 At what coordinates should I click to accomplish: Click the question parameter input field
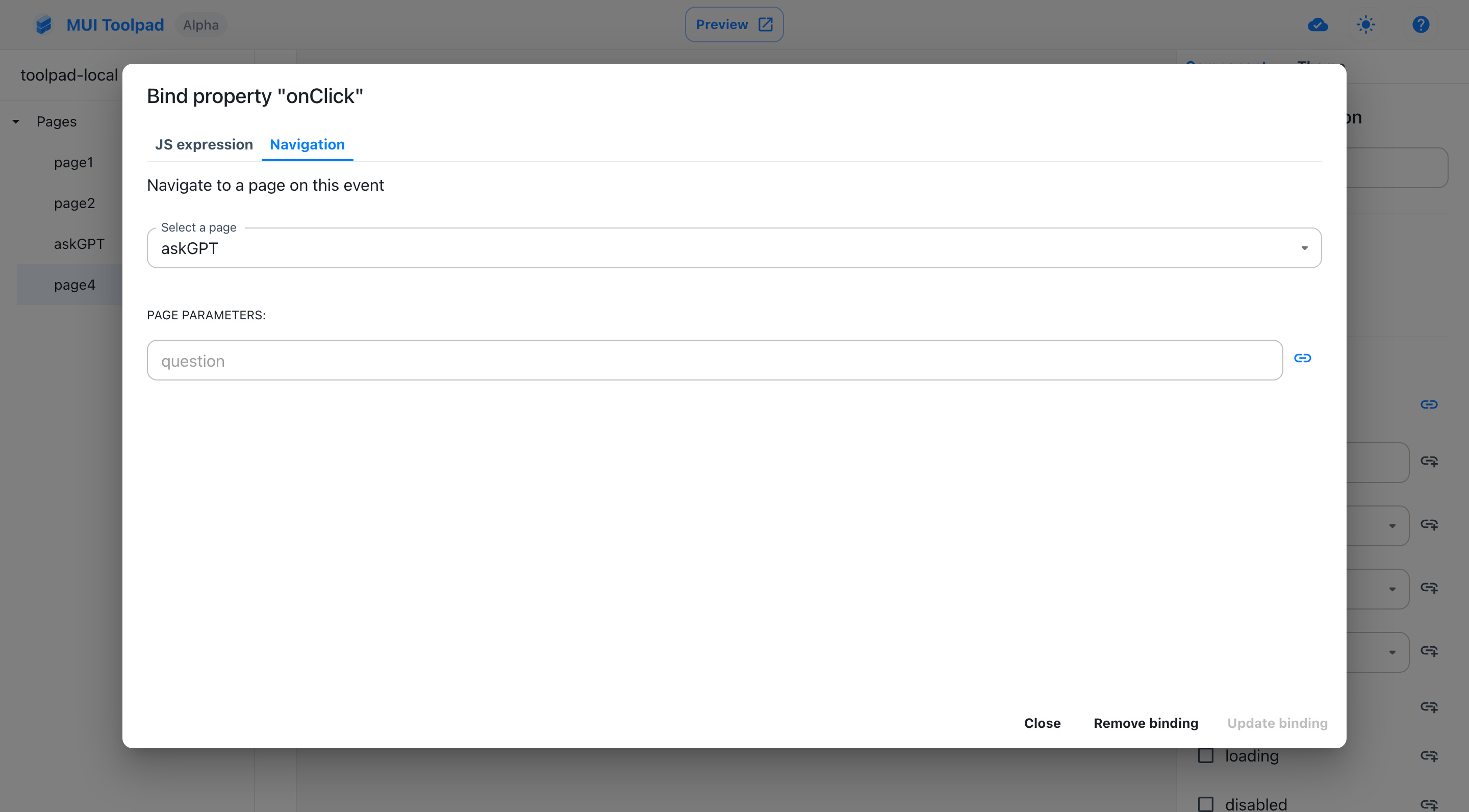tap(714, 359)
